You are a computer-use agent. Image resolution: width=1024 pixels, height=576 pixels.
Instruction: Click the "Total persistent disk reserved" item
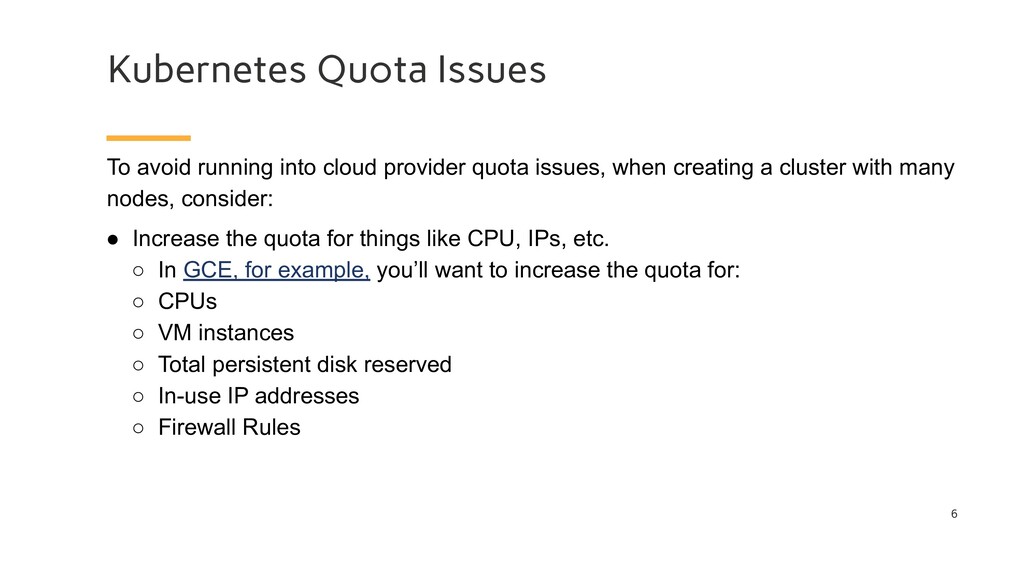point(305,364)
